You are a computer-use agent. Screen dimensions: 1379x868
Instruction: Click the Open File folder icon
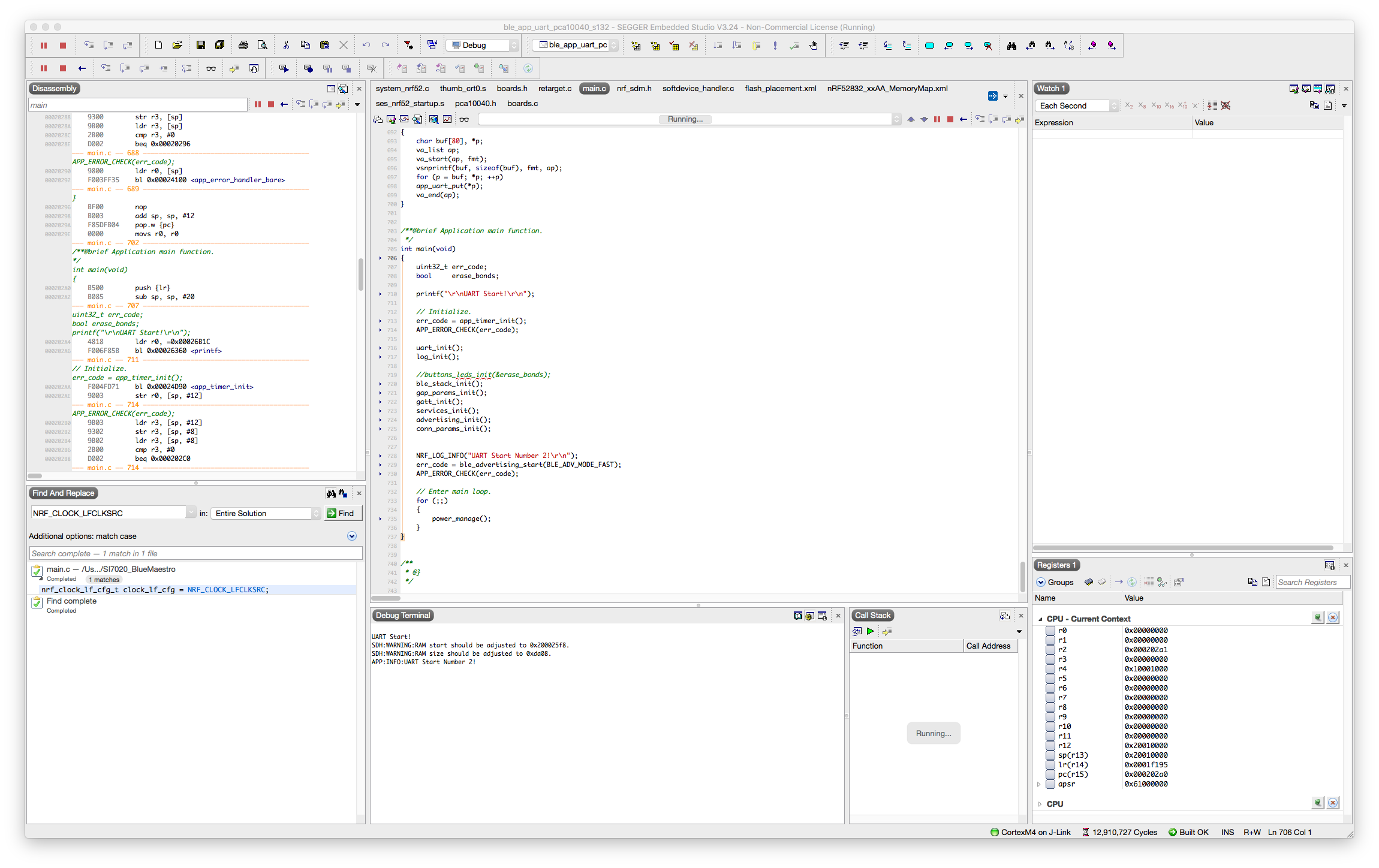coord(177,45)
